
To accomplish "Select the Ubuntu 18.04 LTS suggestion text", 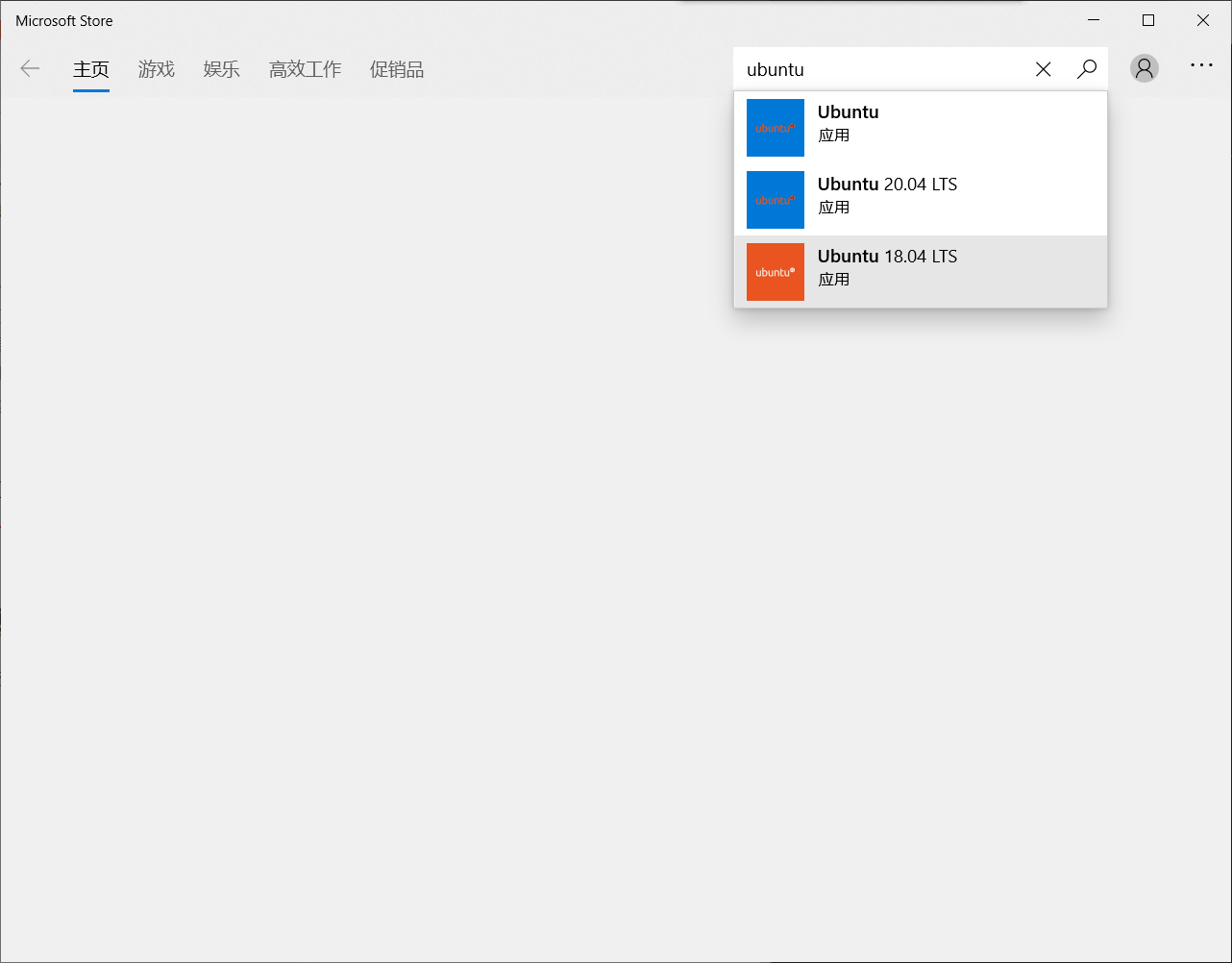I will tap(887, 257).
